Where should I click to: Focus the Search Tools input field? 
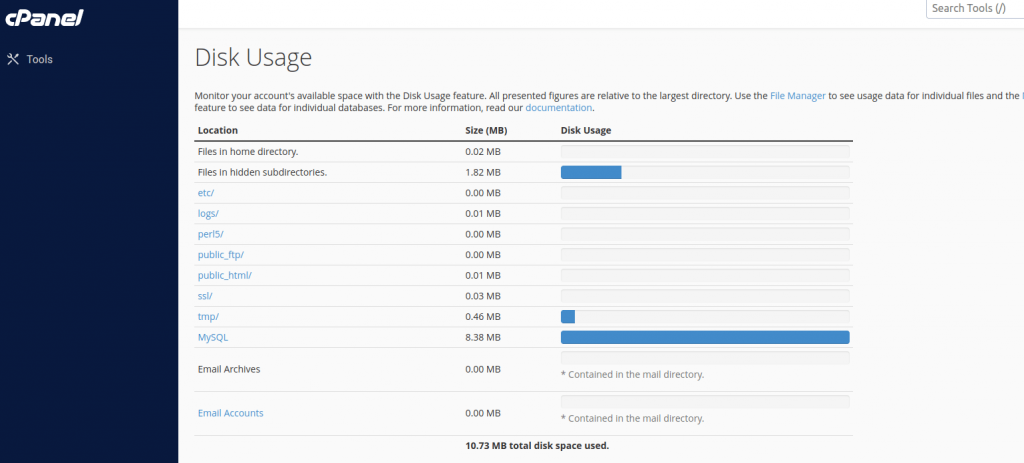click(x=974, y=9)
